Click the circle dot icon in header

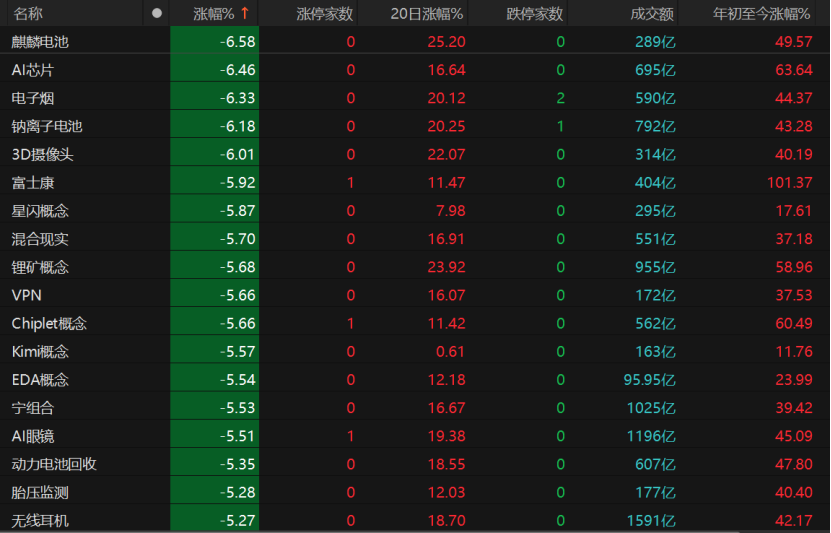click(x=156, y=14)
